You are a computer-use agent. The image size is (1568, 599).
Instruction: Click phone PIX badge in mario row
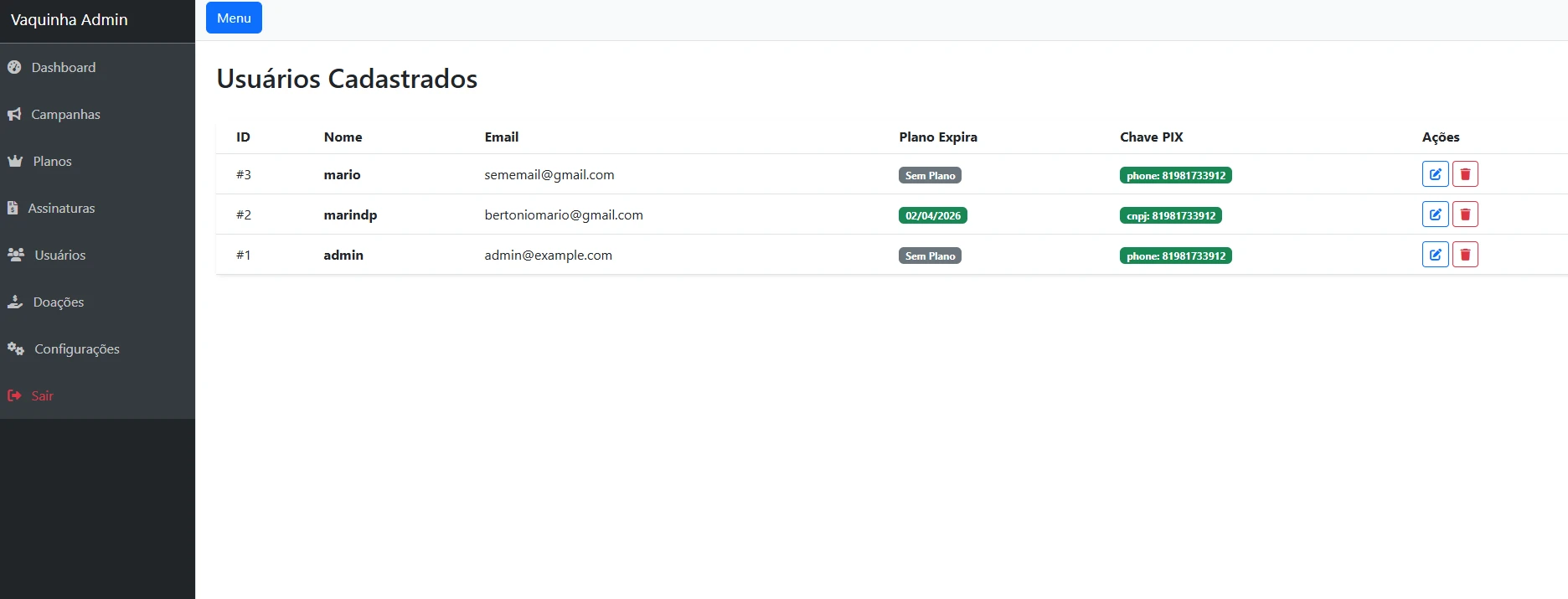tap(1176, 175)
